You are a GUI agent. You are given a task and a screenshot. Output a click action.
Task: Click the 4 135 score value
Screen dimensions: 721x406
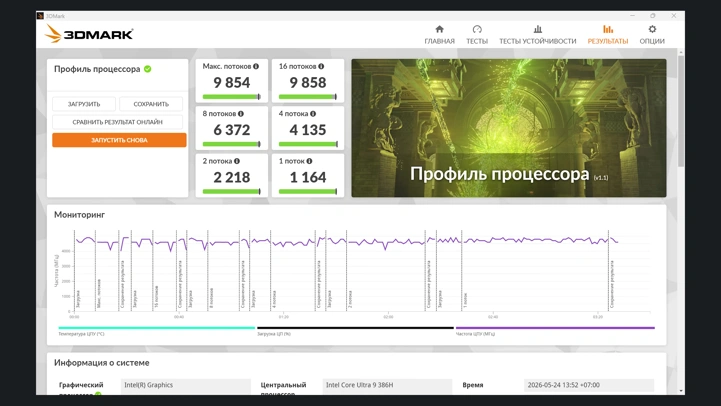(x=308, y=130)
